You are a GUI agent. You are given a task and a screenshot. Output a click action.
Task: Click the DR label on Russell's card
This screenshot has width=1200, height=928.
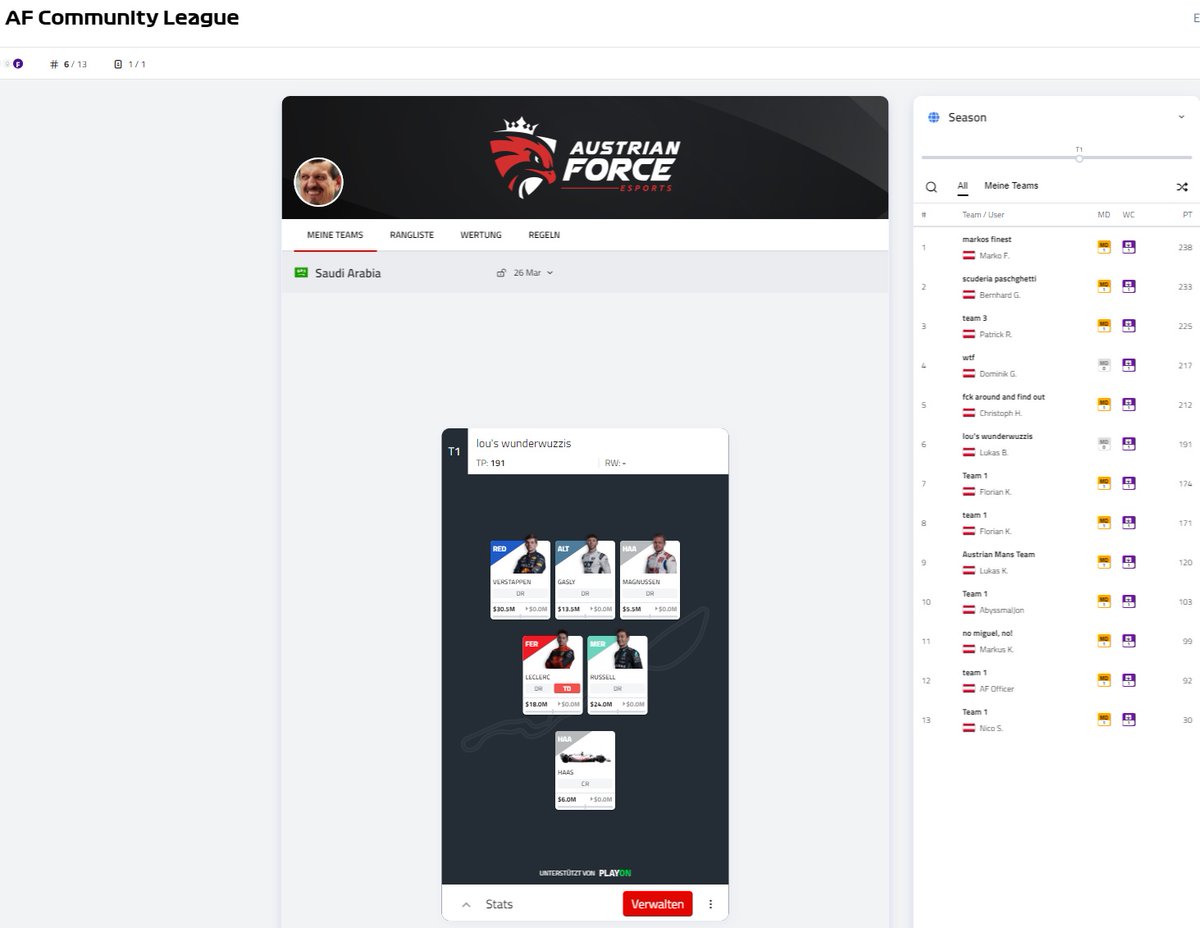pyautogui.click(x=617, y=688)
